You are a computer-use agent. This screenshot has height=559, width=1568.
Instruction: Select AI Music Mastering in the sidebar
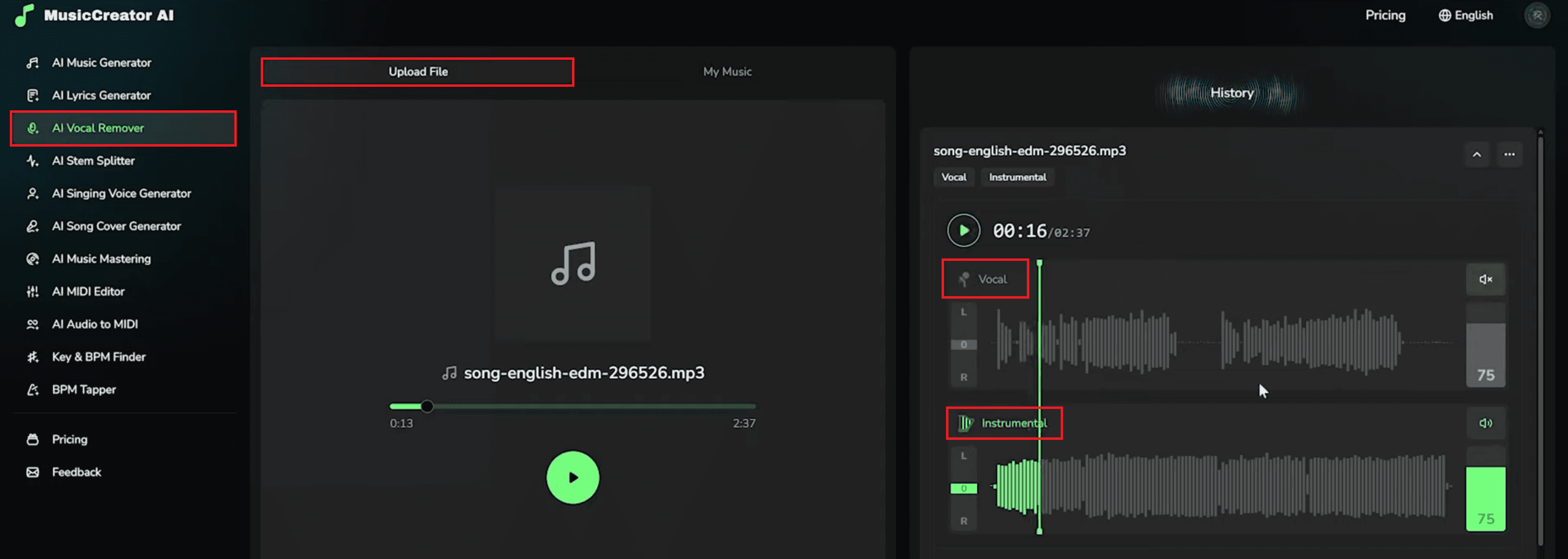point(101,258)
